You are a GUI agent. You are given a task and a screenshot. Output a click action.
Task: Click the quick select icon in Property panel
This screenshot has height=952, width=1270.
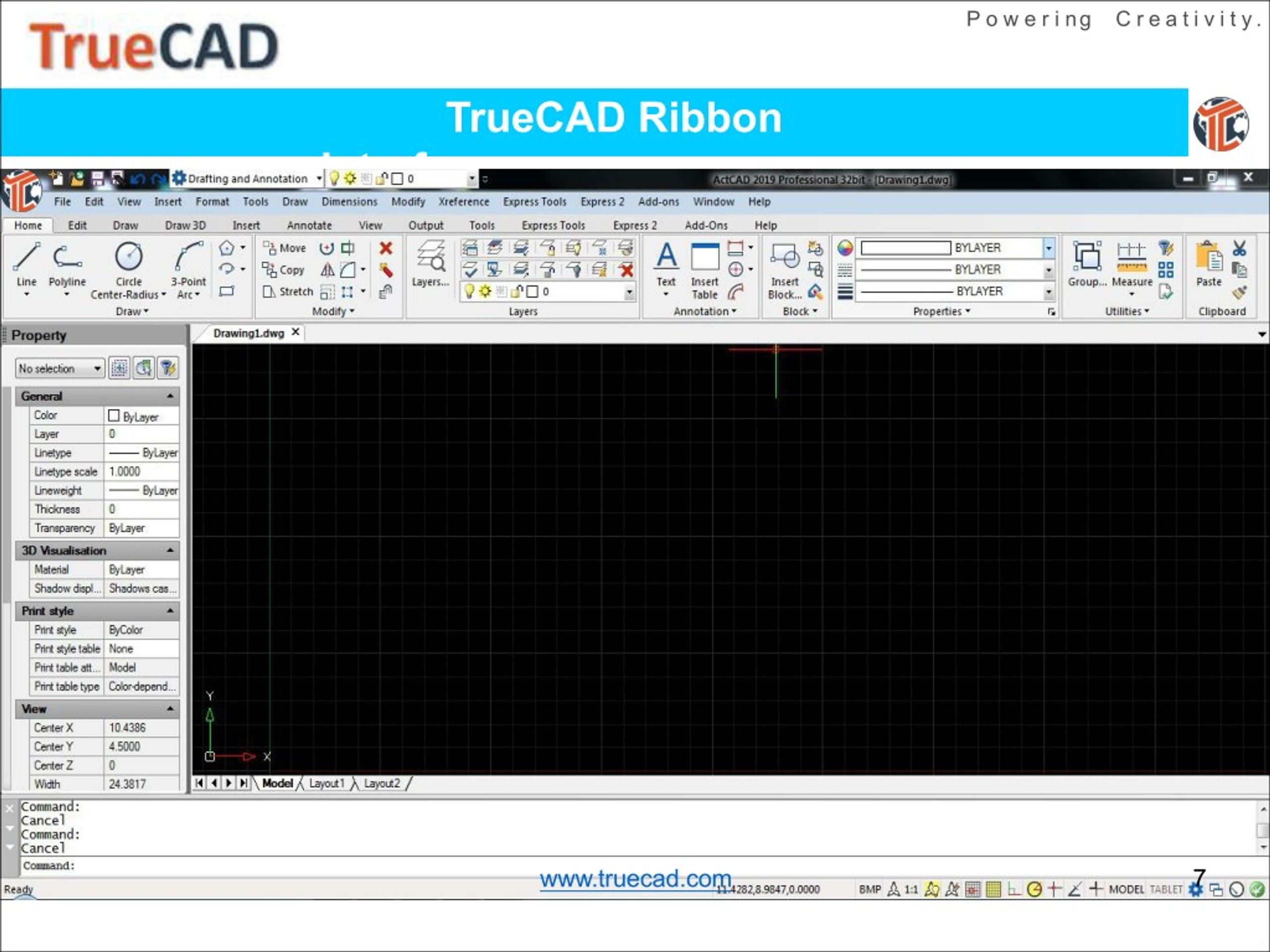coord(168,368)
